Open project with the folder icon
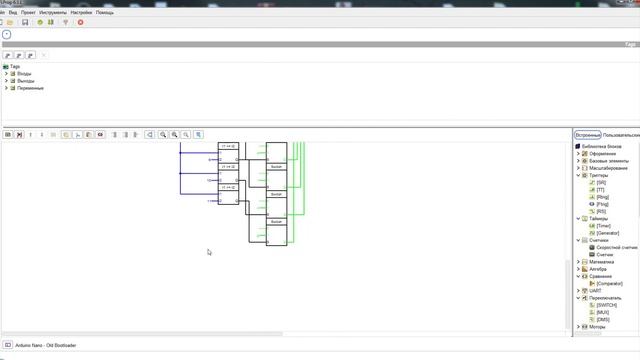 [10, 22]
